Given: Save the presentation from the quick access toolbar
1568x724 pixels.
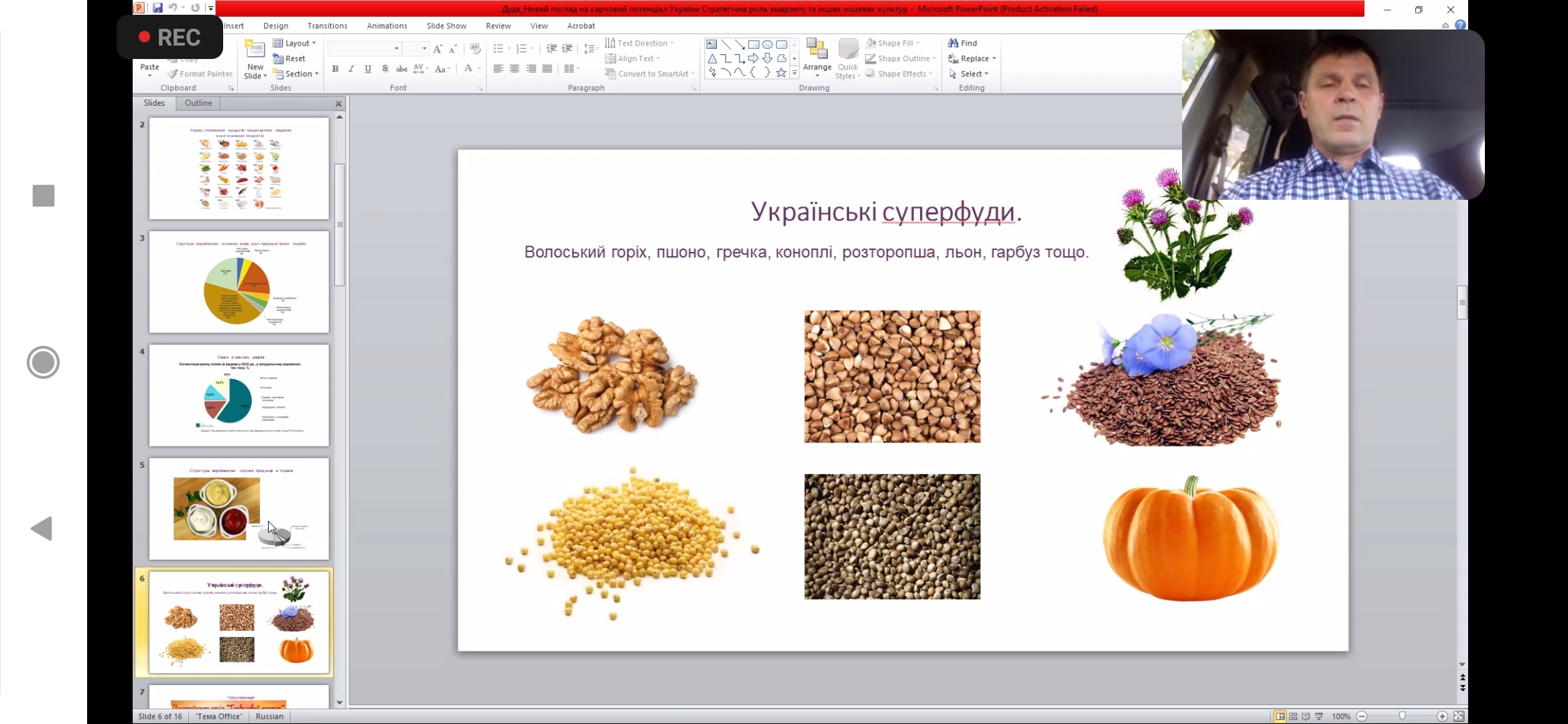Looking at the screenshot, I should (157, 8).
